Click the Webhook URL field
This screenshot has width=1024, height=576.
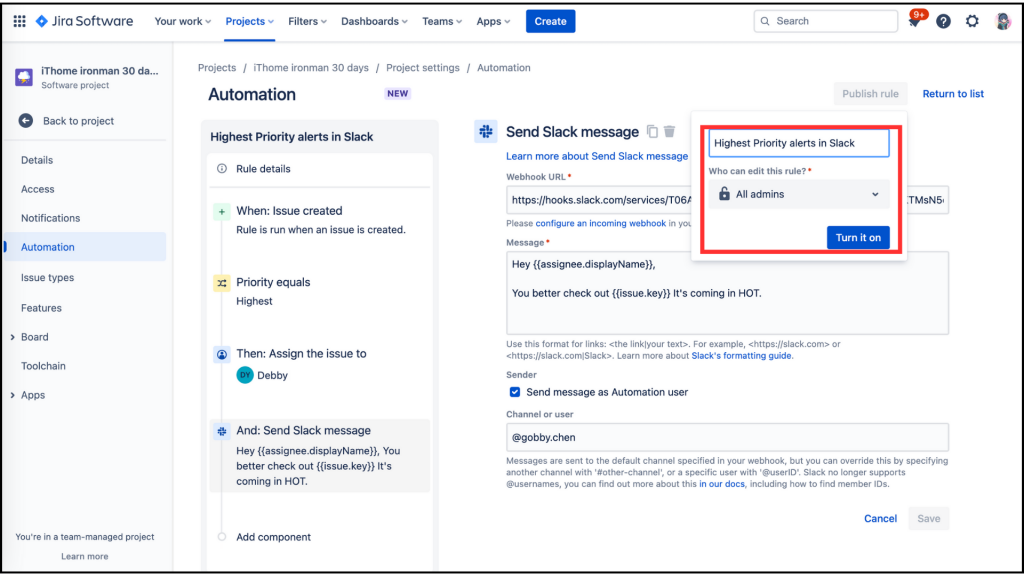point(728,200)
